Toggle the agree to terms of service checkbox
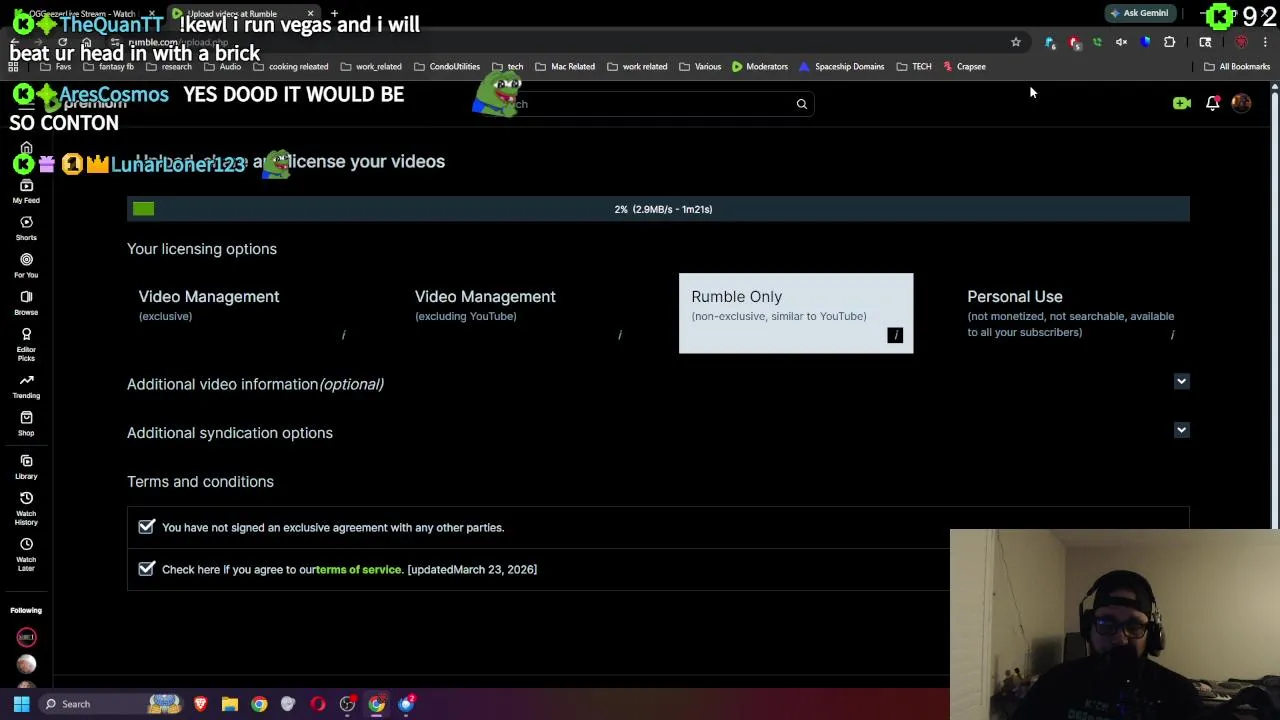Image resolution: width=1280 pixels, height=720 pixels. point(147,569)
